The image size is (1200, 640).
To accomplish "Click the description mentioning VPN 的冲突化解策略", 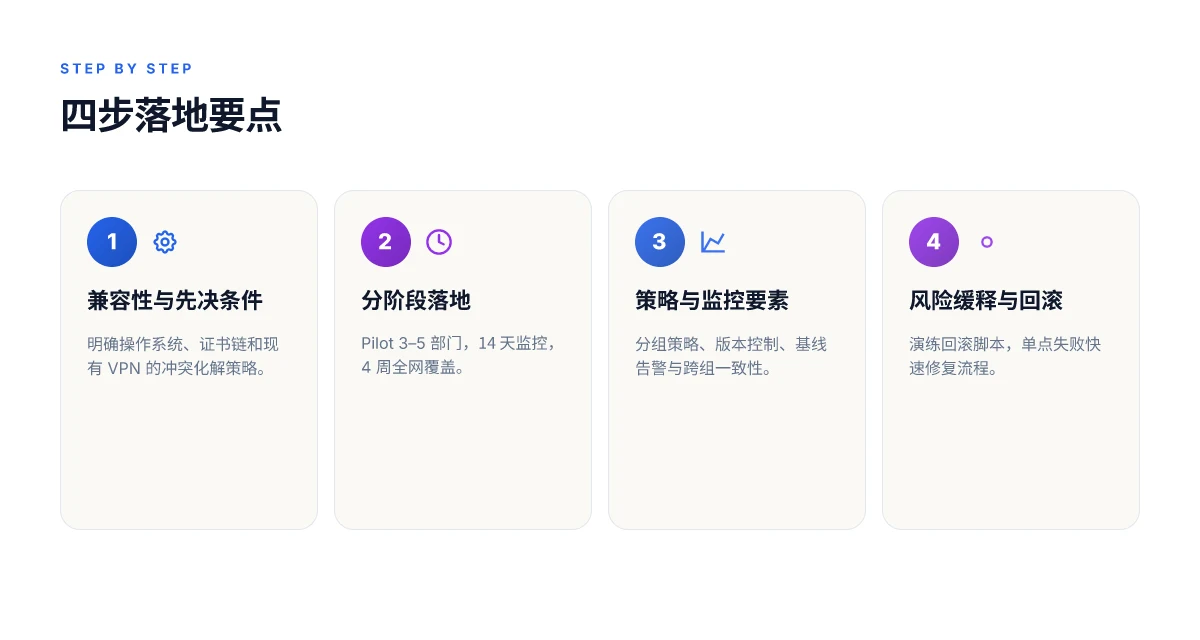I will tap(183, 356).
